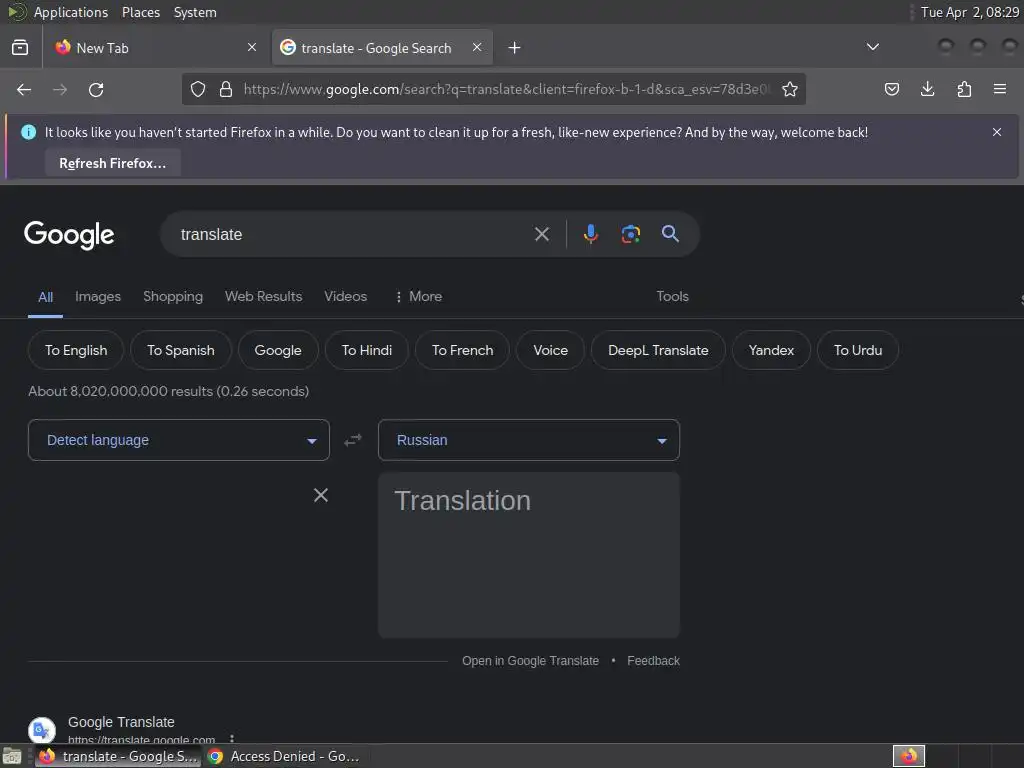
Task: Open the tracking protection shield icon
Action: (x=198, y=89)
